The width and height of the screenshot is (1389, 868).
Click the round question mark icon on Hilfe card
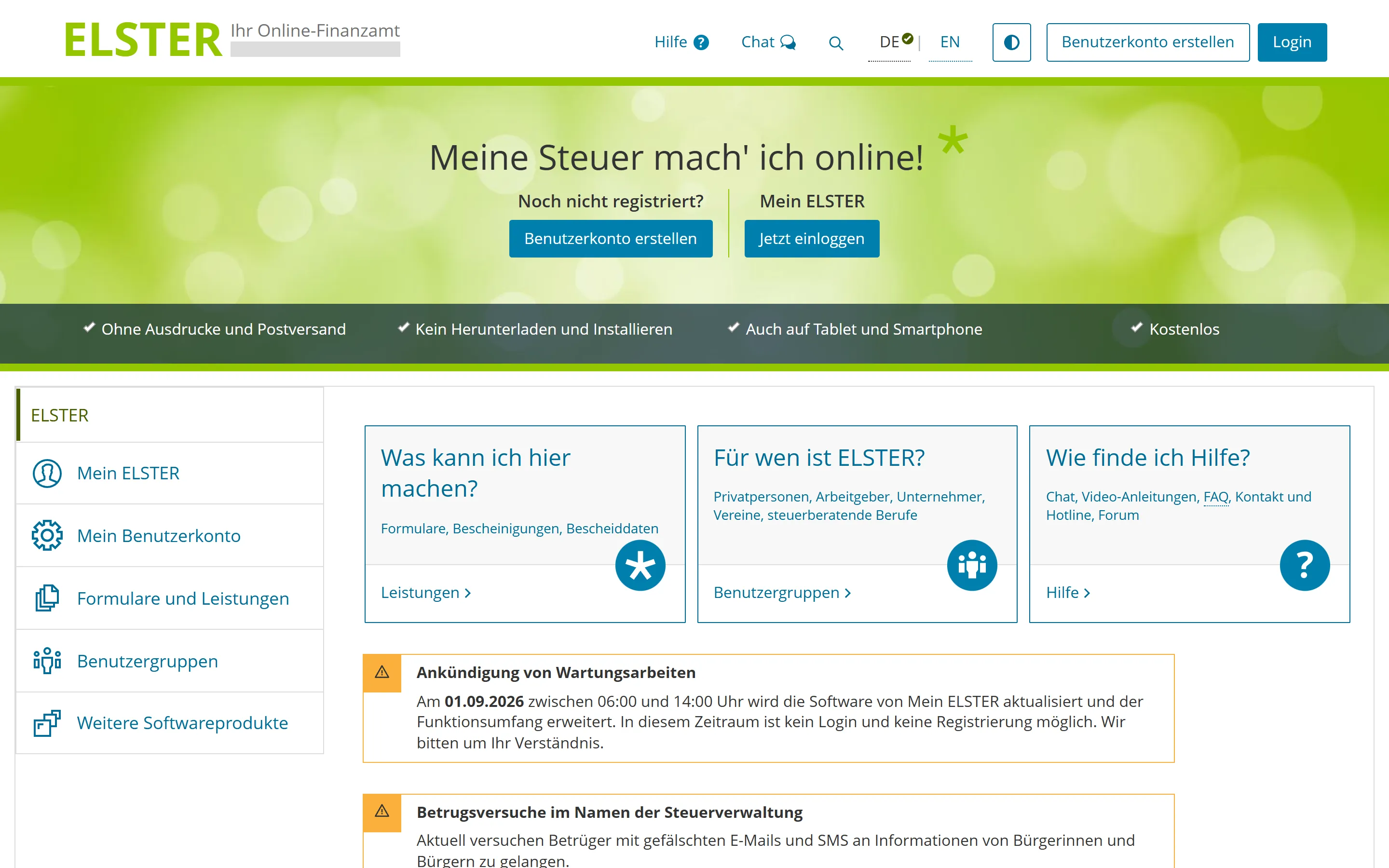pos(1305,566)
